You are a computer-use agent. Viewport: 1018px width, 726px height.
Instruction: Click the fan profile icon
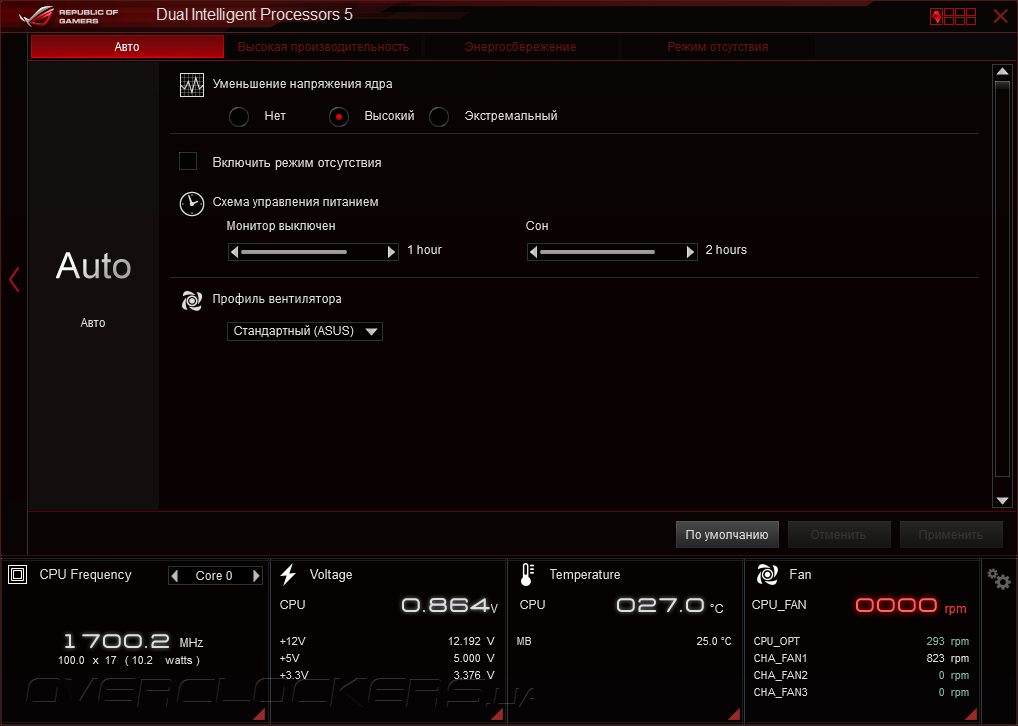coord(192,300)
